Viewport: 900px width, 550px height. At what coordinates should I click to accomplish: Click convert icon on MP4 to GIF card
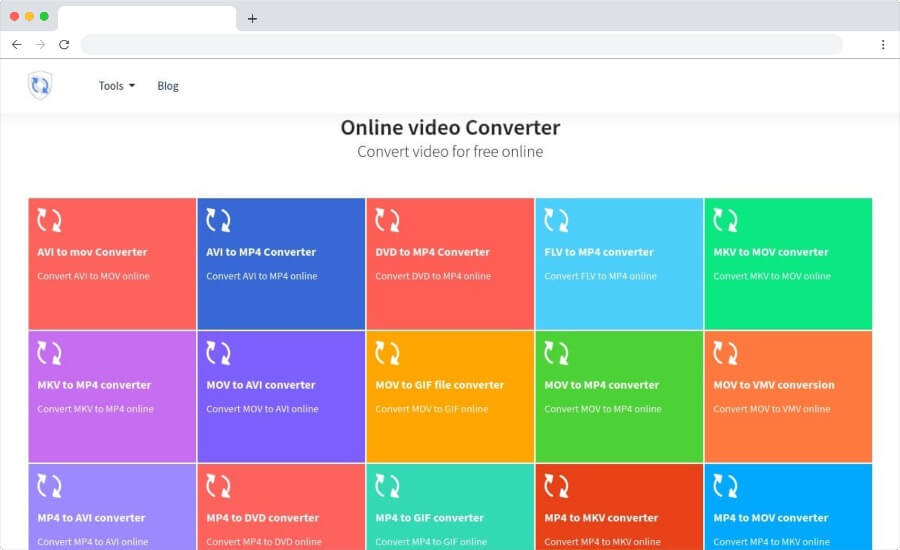click(x=387, y=486)
